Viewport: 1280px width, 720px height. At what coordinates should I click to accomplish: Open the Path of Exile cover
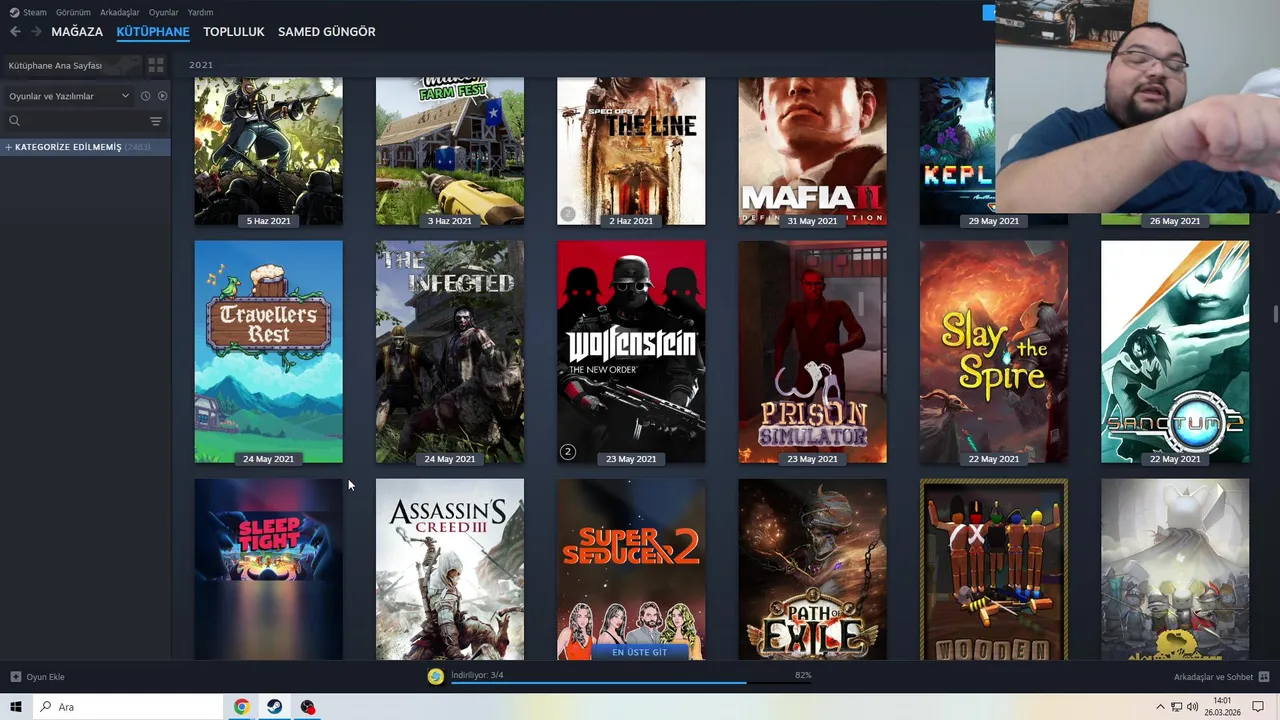coord(812,569)
